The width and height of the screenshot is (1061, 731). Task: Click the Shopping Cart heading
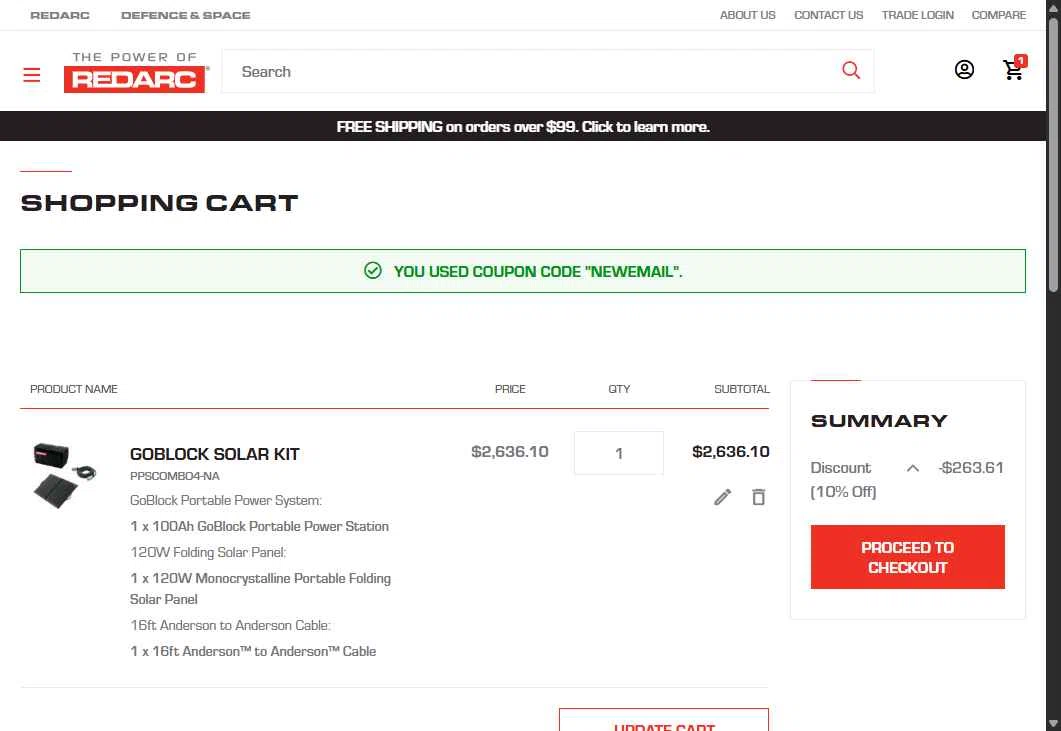160,202
